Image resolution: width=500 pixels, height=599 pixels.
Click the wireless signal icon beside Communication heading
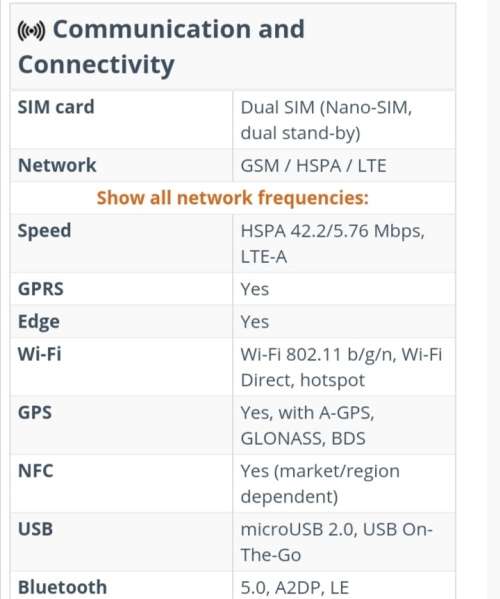[x=31, y=31]
